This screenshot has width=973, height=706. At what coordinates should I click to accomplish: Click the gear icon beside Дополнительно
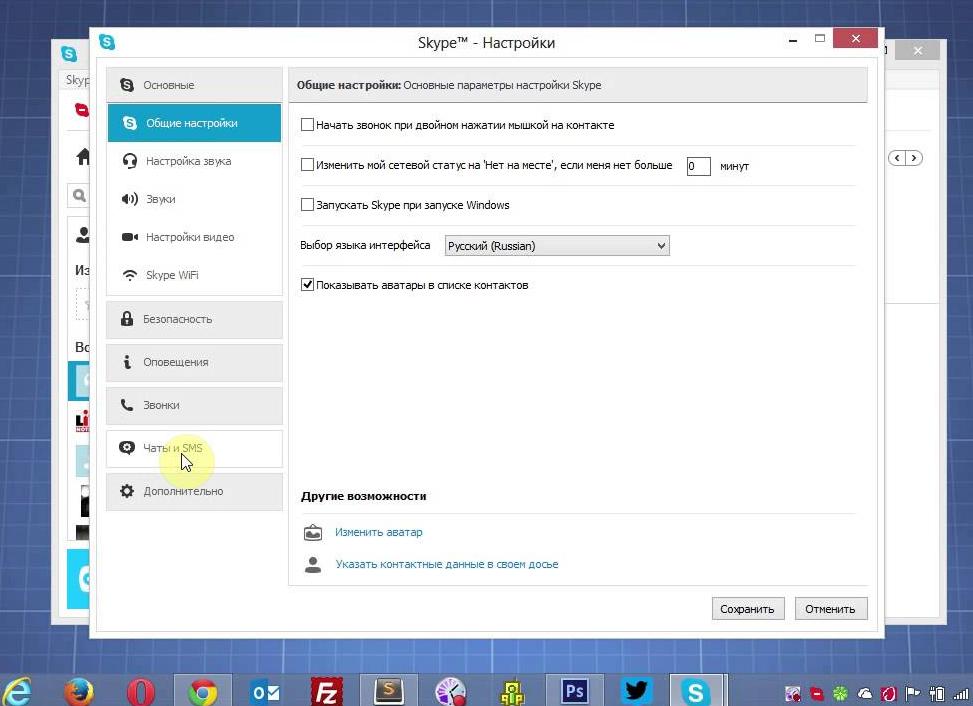pos(127,491)
